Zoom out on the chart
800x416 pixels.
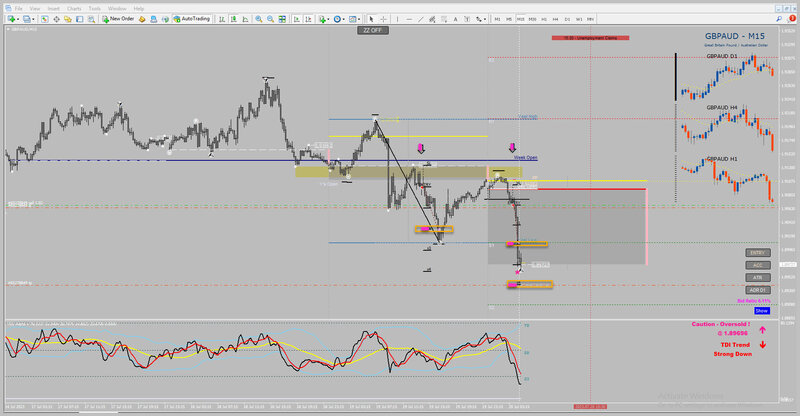tap(270, 19)
